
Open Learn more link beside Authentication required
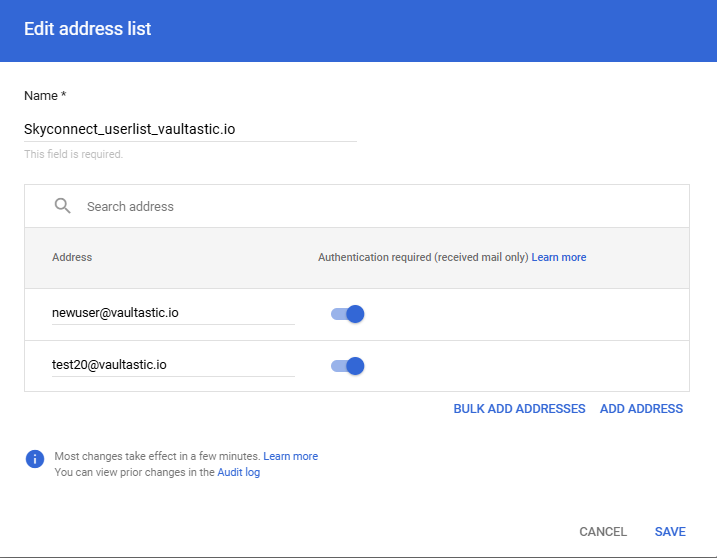558,258
